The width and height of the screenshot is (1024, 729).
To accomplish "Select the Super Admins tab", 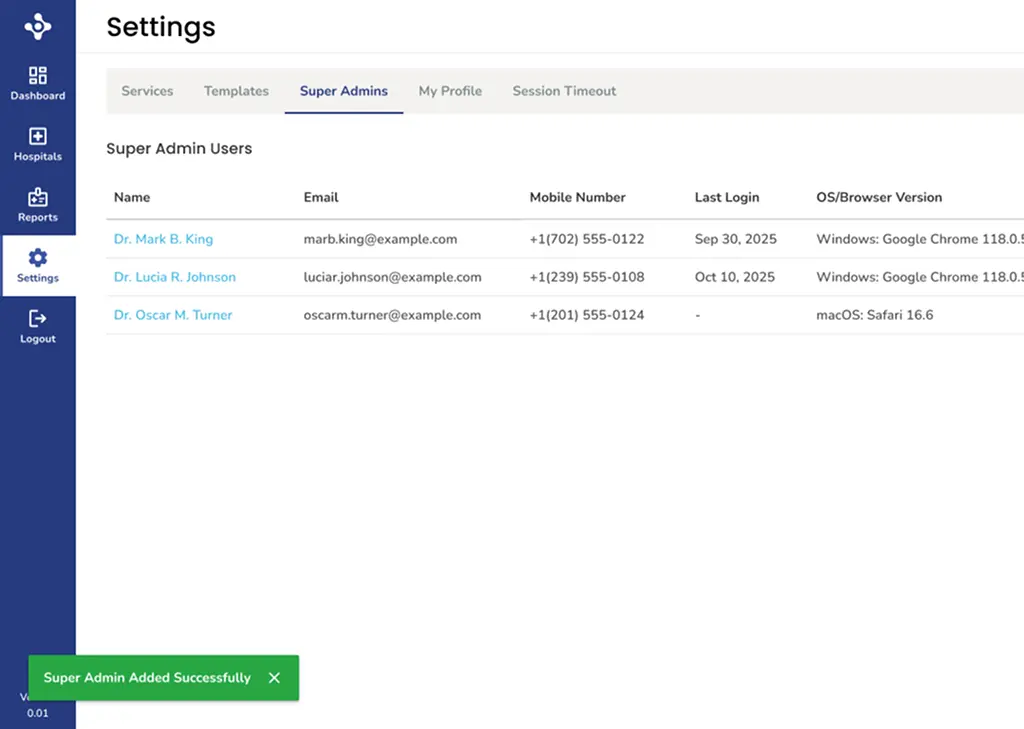I will (x=344, y=91).
